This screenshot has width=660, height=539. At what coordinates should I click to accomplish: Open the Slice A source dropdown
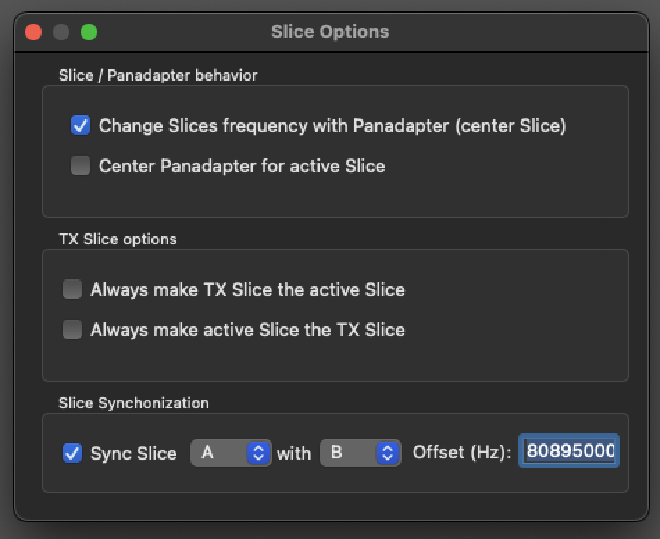point(231,453)
